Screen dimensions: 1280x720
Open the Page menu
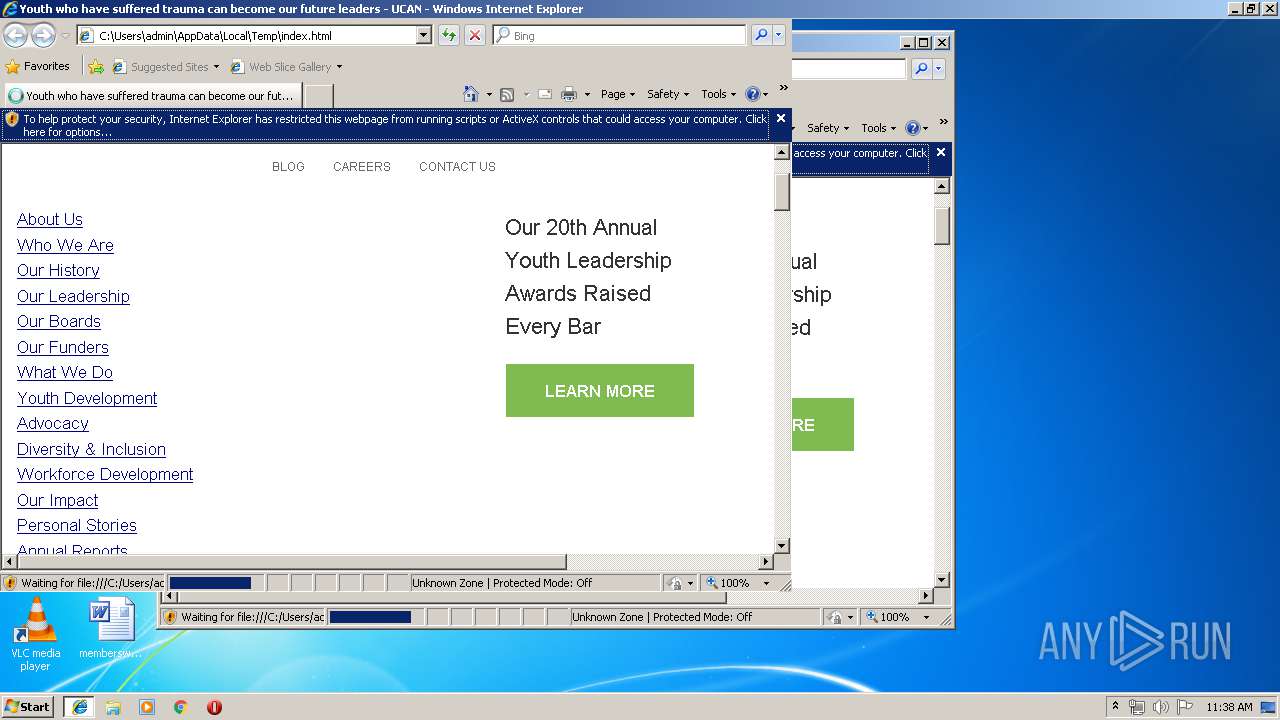point(617,94)
